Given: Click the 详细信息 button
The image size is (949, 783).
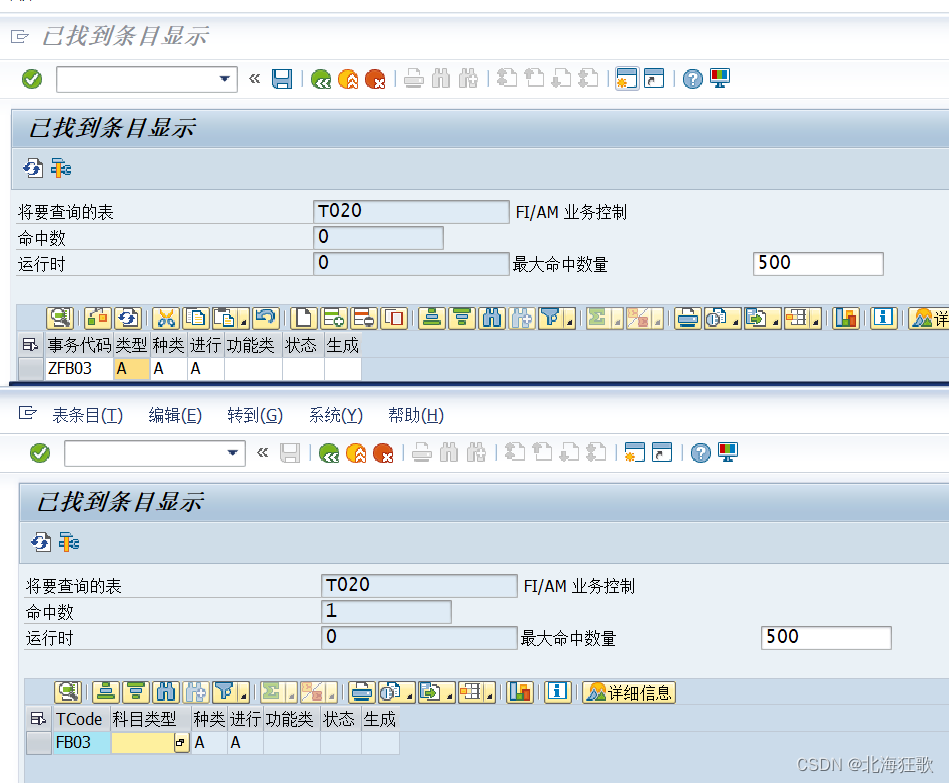Looking at the screenshot, I should (x=628, y=691).
